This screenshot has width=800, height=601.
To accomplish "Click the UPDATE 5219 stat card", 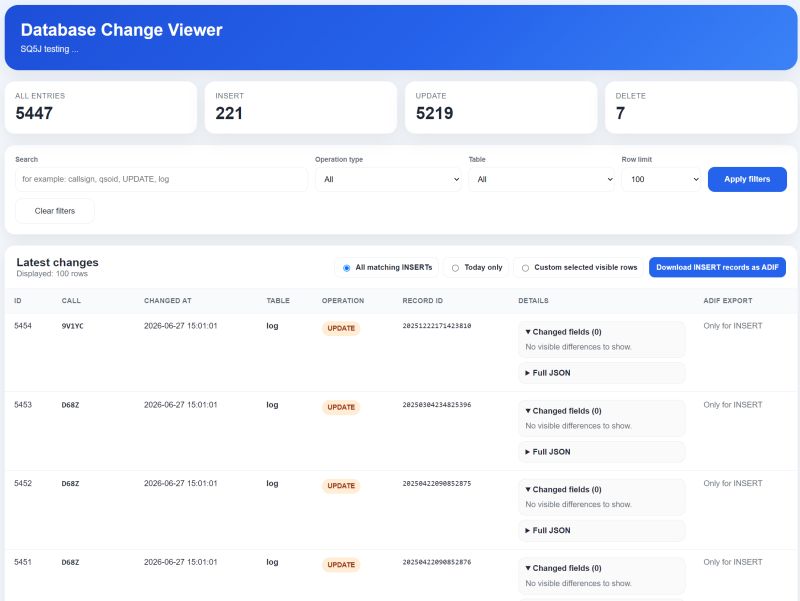I will [501, 107].
